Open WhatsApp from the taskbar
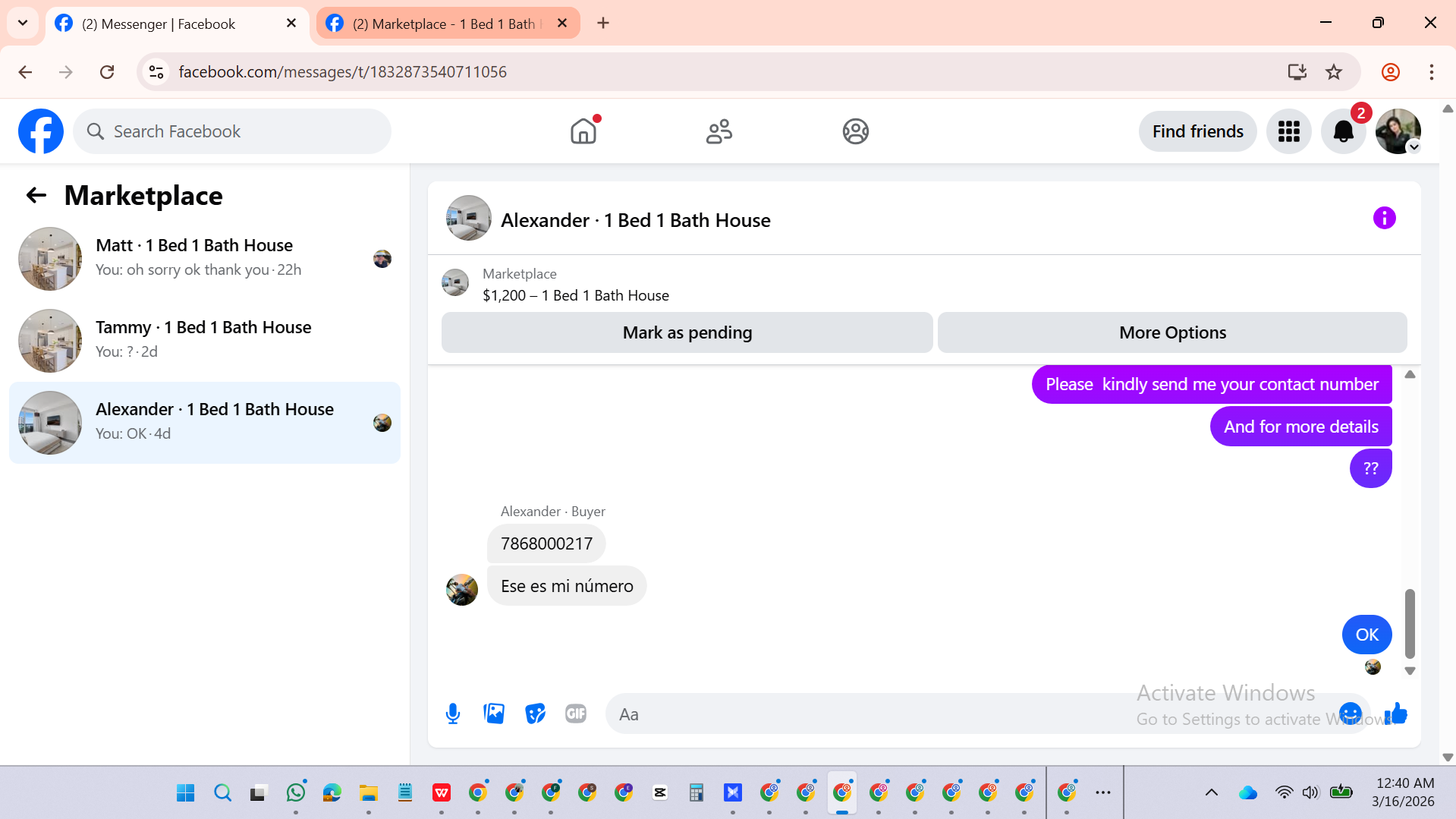 [x=296, y=793]
